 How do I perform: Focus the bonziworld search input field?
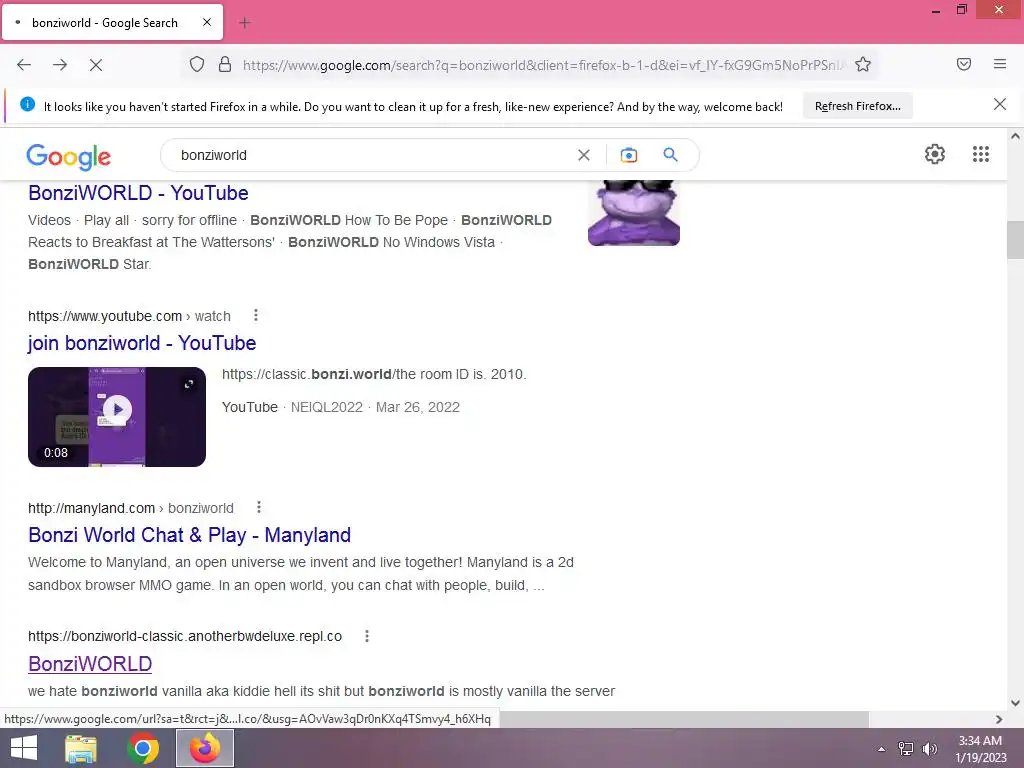coord(372,155)
